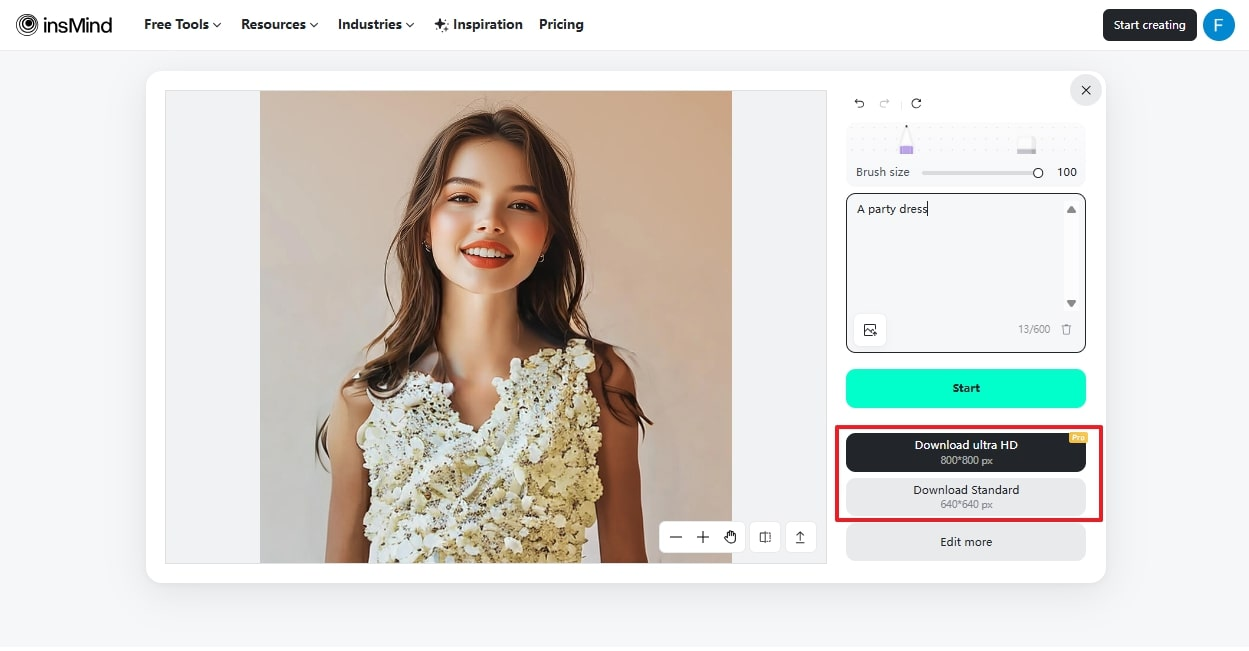Click the undo arrow icon

(859, 103)
